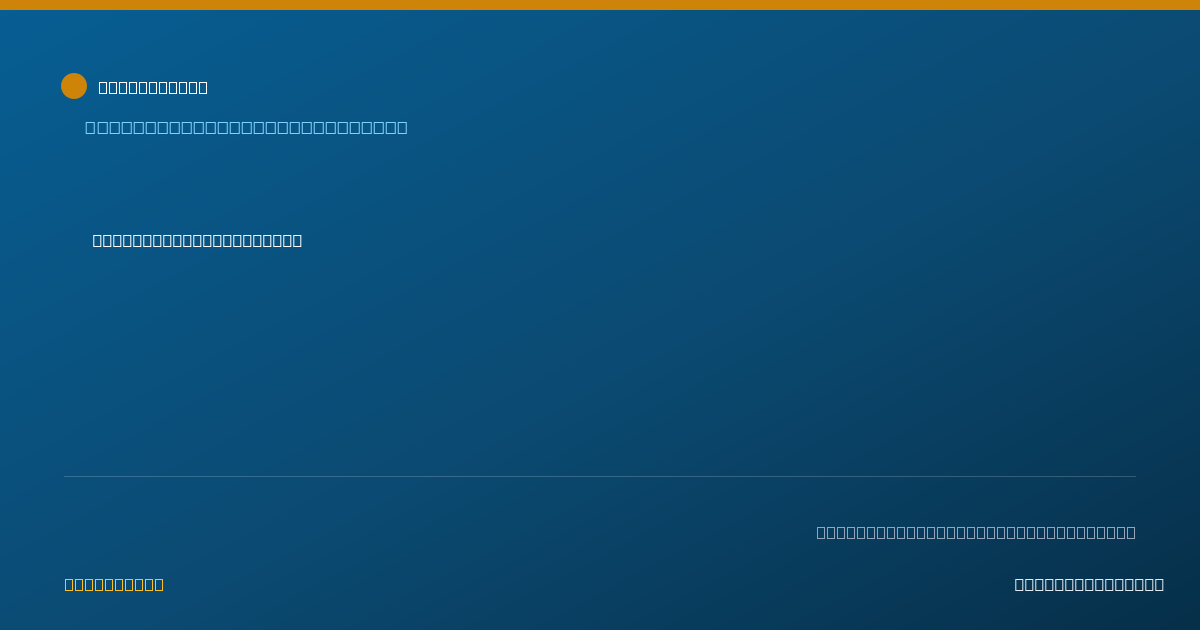The height and width of the screenshot is (630, 1200).
Task: Click the white body text below the subtitle
Action: pyautogui.click(x=197, y=240)
